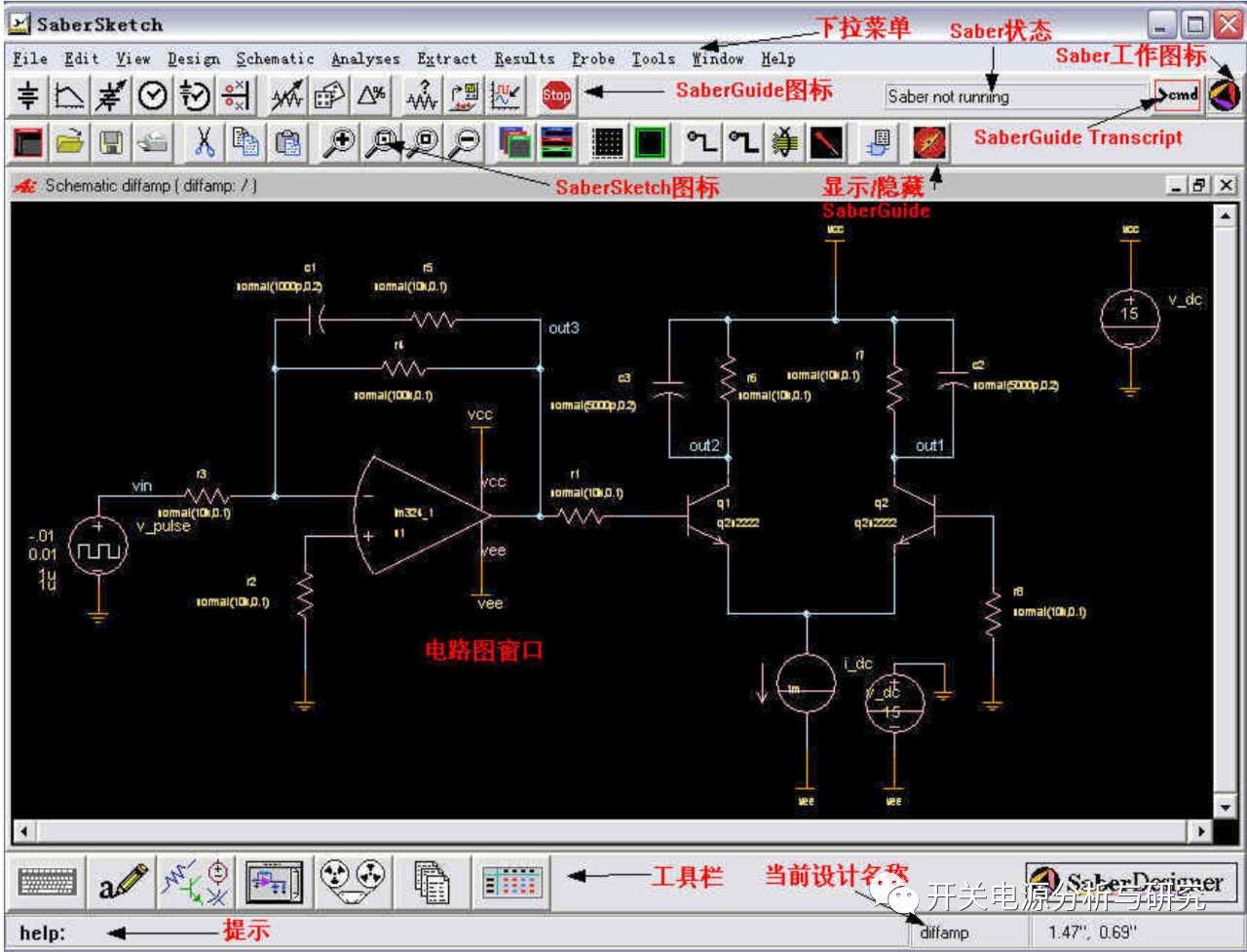Click the vary waveform analysis icon
The height and width of the screenshot is (952, 1247).
click(286, 95)
